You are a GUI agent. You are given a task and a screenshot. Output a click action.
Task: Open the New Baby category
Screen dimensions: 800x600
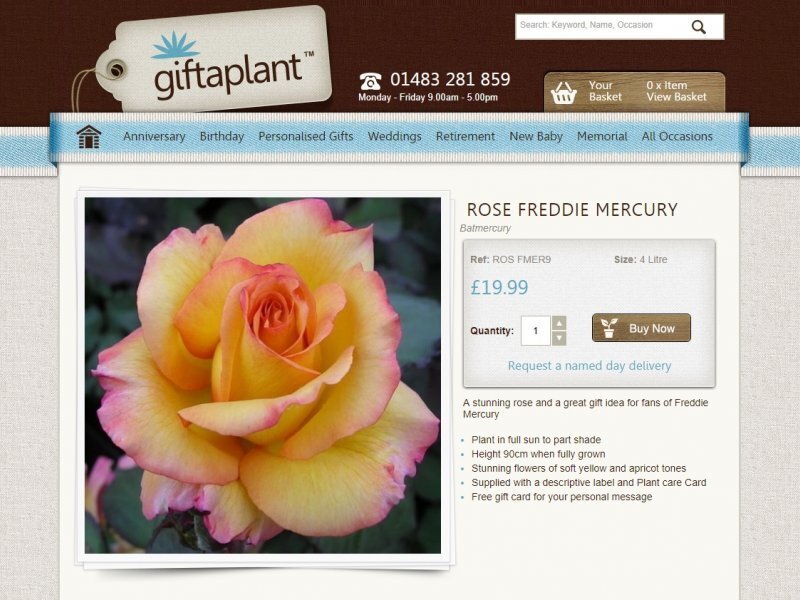coord(536,137)
